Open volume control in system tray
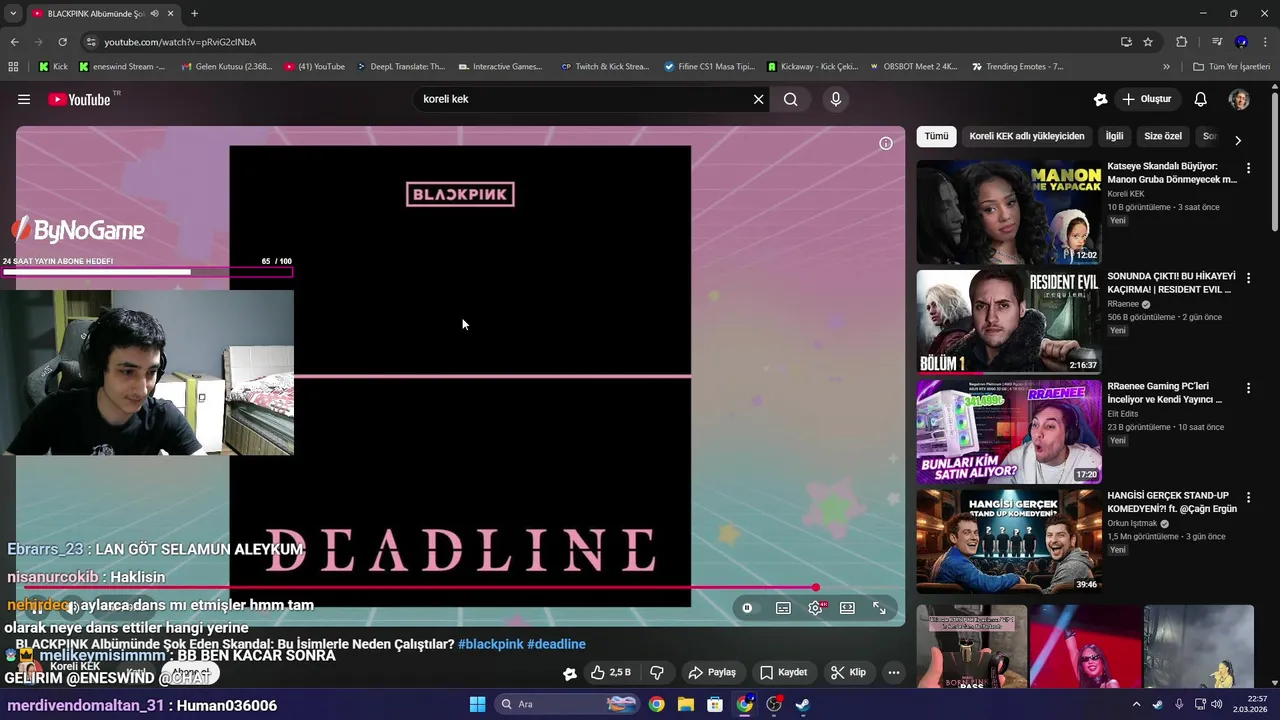 [1216, 704]
